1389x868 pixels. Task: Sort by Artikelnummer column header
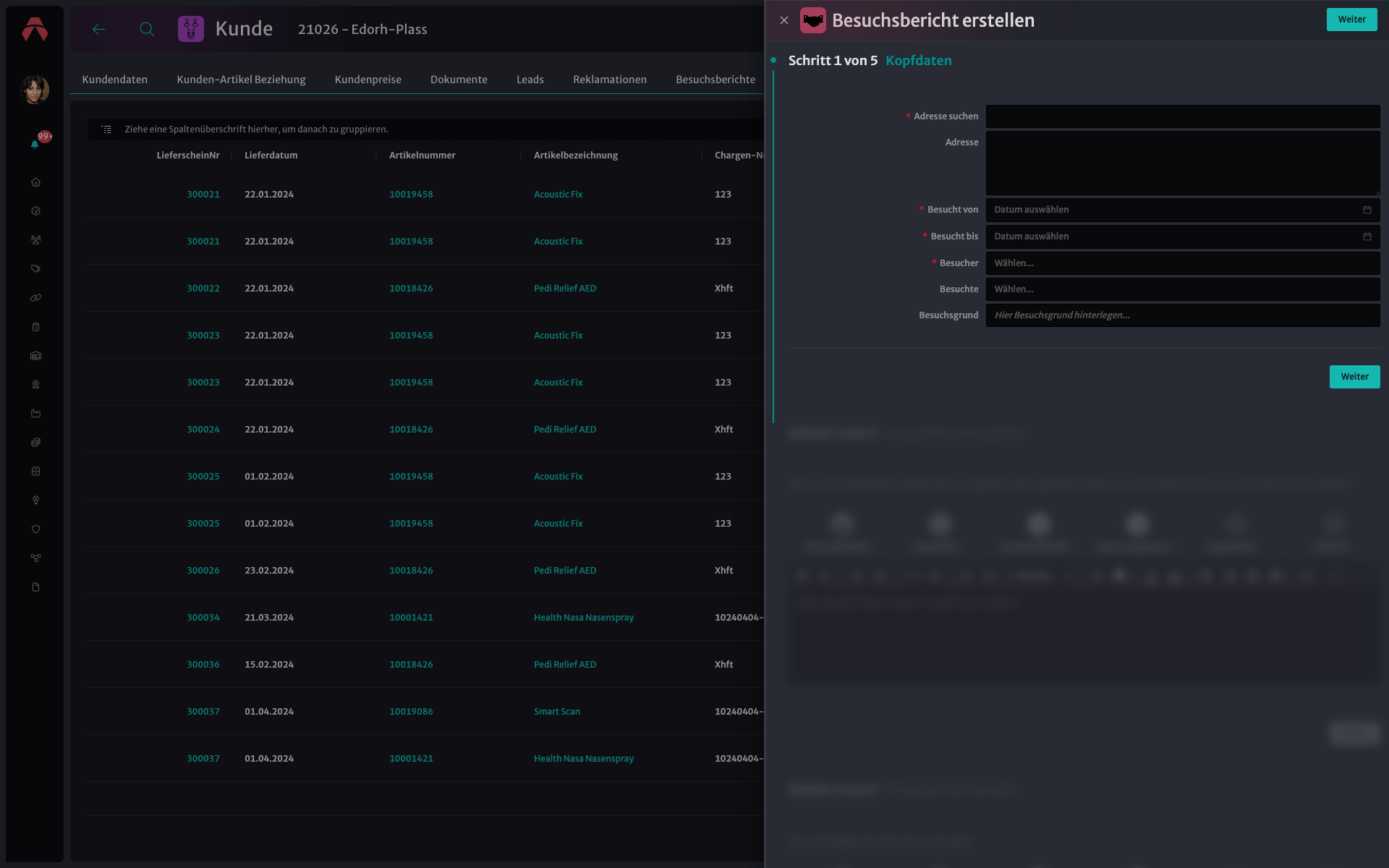(x=422, y=156)
